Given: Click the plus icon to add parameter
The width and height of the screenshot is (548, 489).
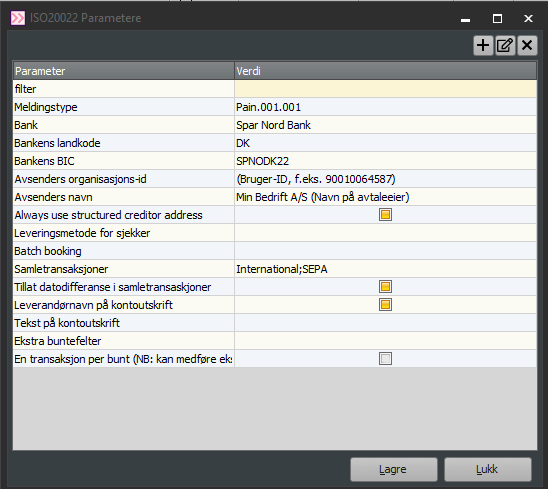Looking at the screenshot, I should tap(483, 45).
